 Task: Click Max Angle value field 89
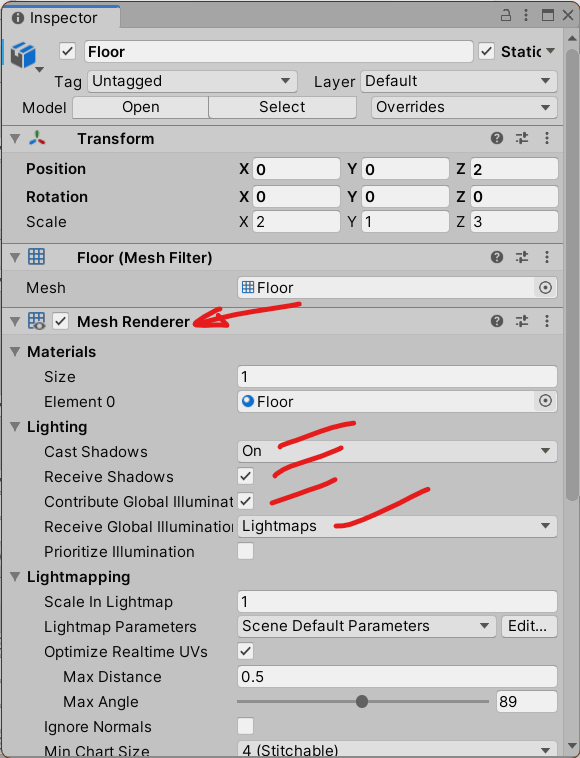[527, 701]
